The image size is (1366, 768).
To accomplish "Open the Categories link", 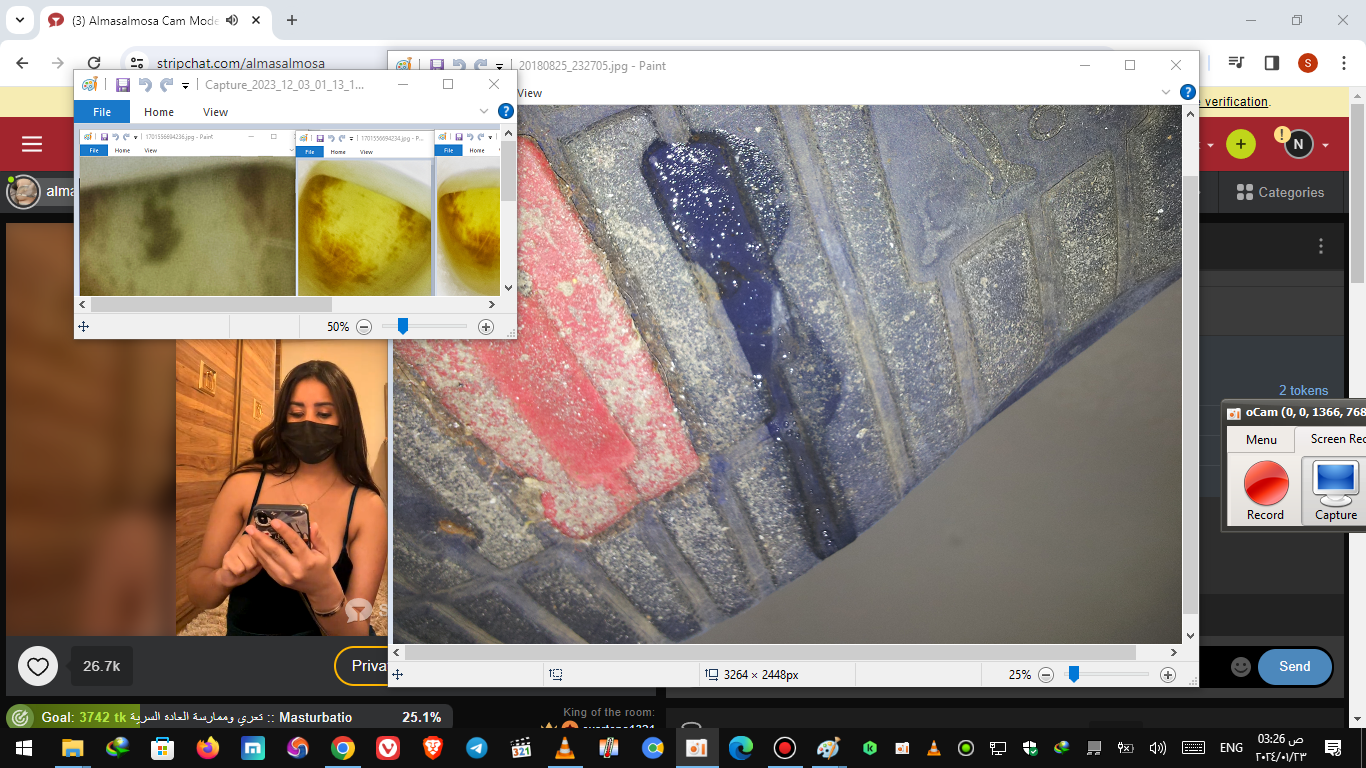I will point(1280,192).
